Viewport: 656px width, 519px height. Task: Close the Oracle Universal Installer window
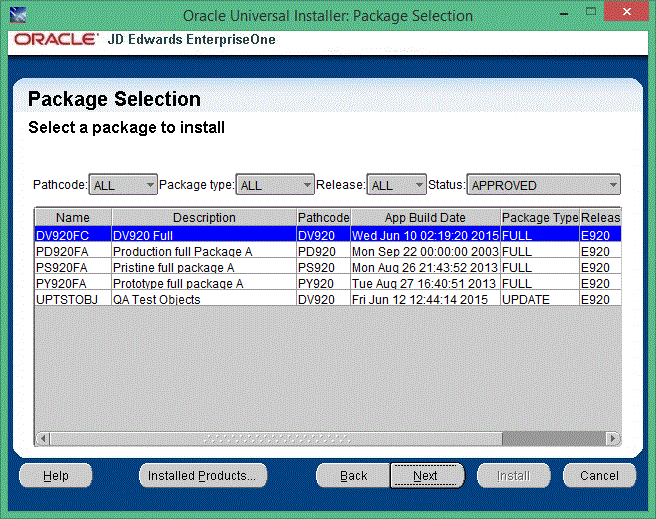click(627, 12)
